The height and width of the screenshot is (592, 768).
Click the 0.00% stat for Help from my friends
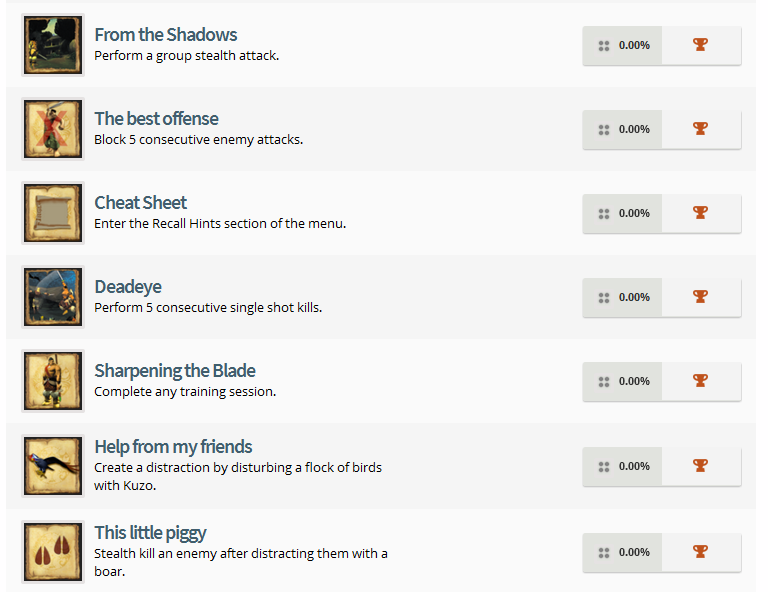624,466
